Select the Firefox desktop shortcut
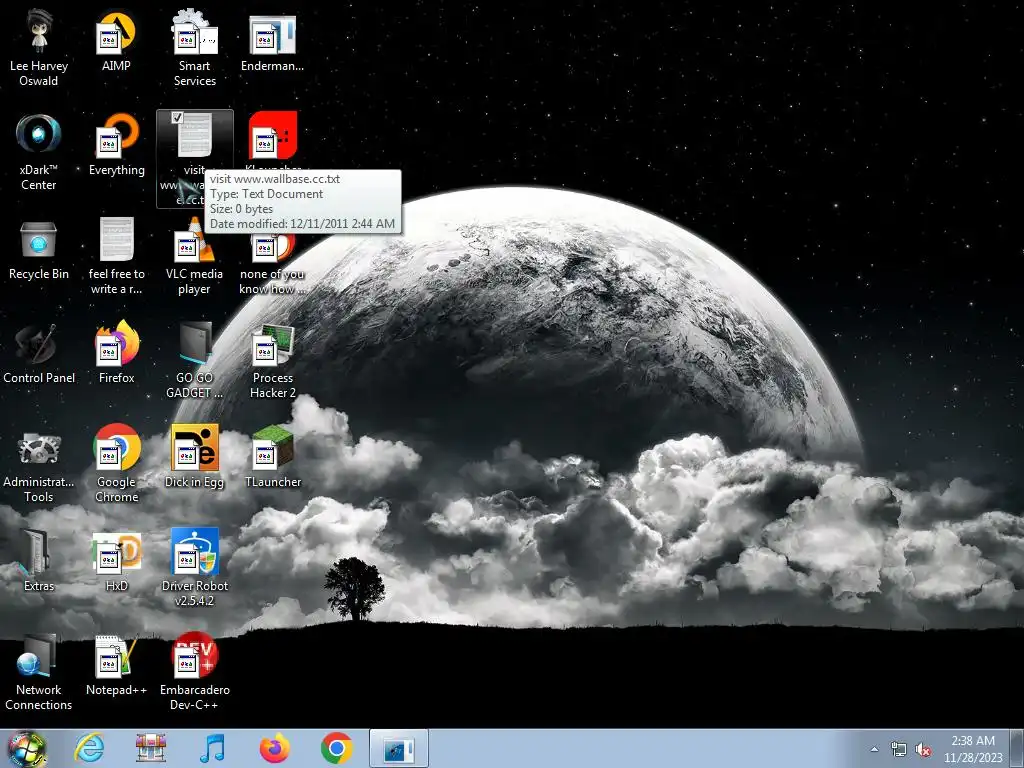This screenshot has width=1024, height=768. pyautogui.click(x=116, y=353)
